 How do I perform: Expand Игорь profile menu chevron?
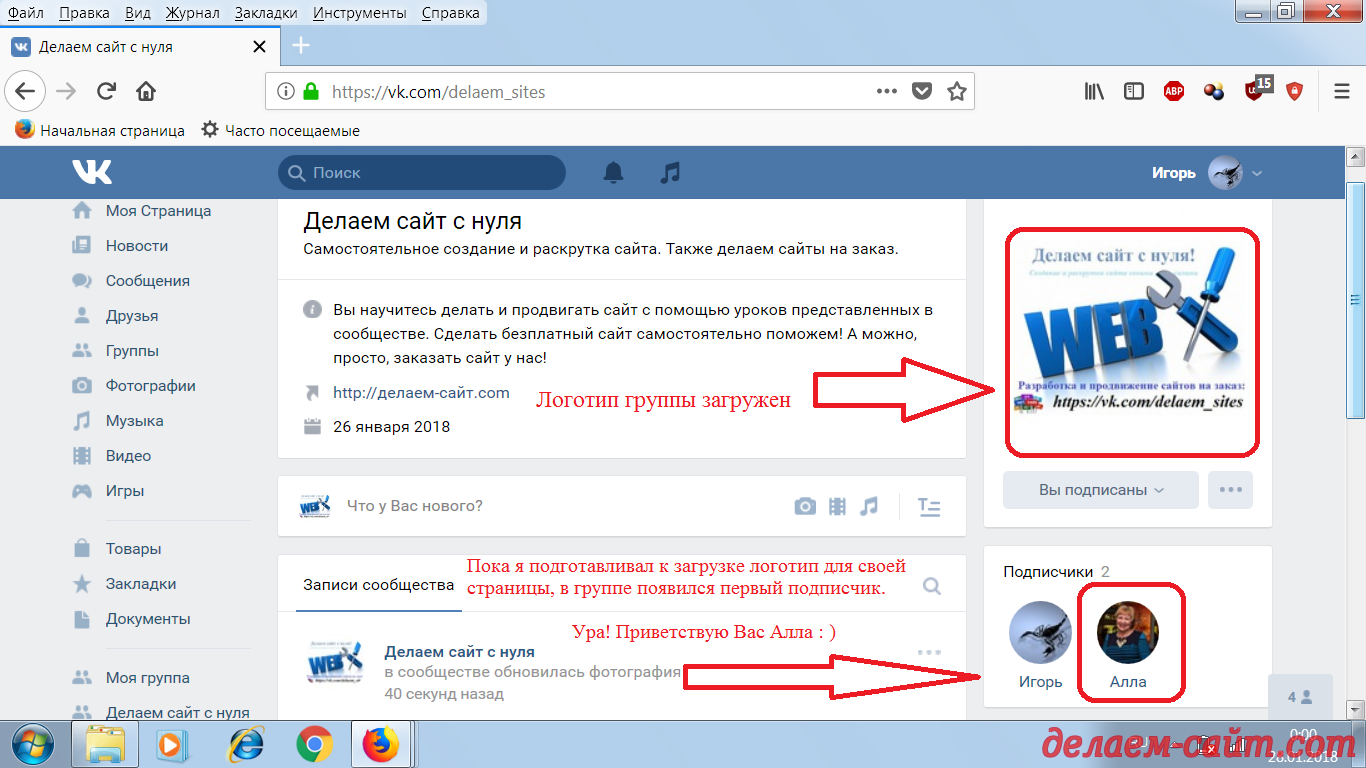tap(1257, 173)
